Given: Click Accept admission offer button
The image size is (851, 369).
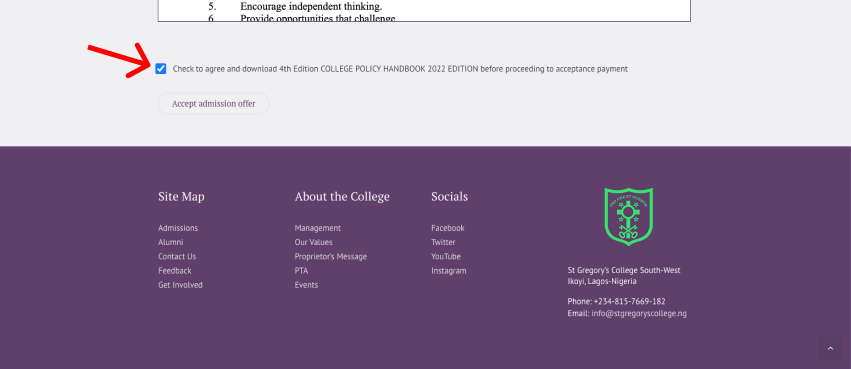Looking at the screenshot, I should click(214, 104).
